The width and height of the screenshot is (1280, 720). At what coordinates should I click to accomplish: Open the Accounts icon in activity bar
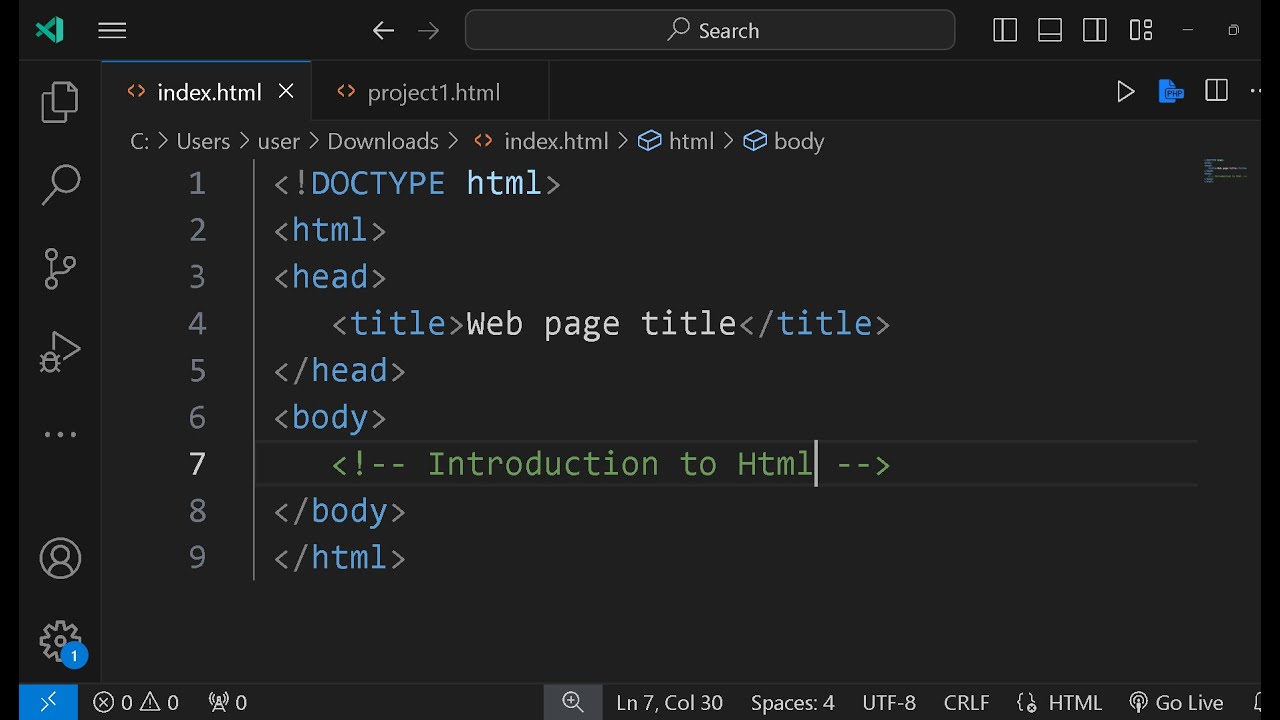coord(60,558)
